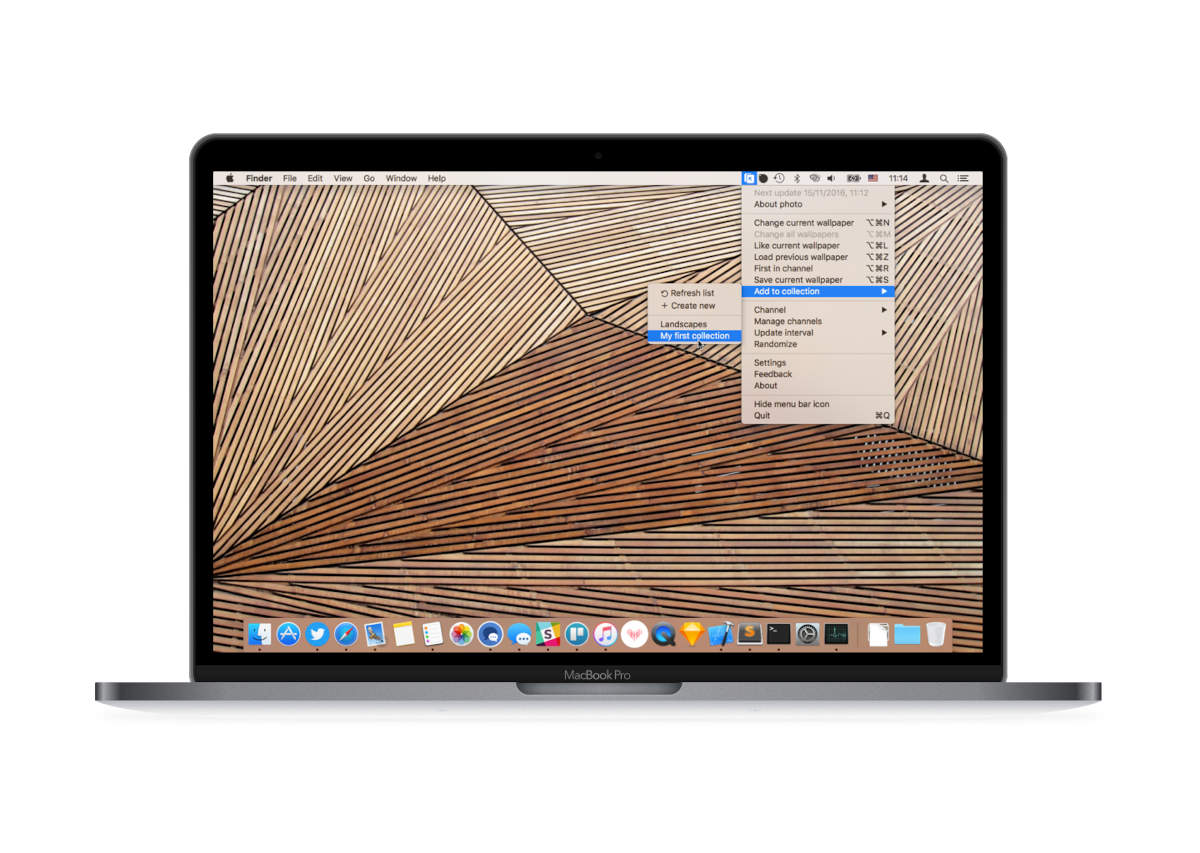
Task: Open the Finder menu
Action: [x=259, y=178]
